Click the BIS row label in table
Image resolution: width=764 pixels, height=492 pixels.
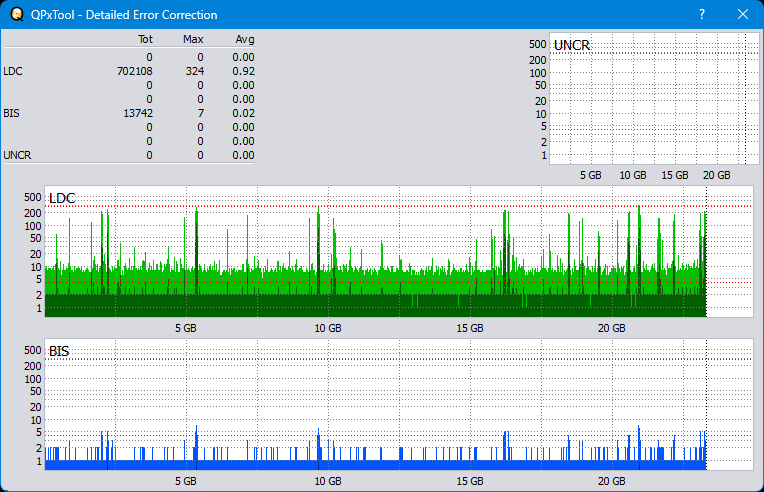pos(11,113)
